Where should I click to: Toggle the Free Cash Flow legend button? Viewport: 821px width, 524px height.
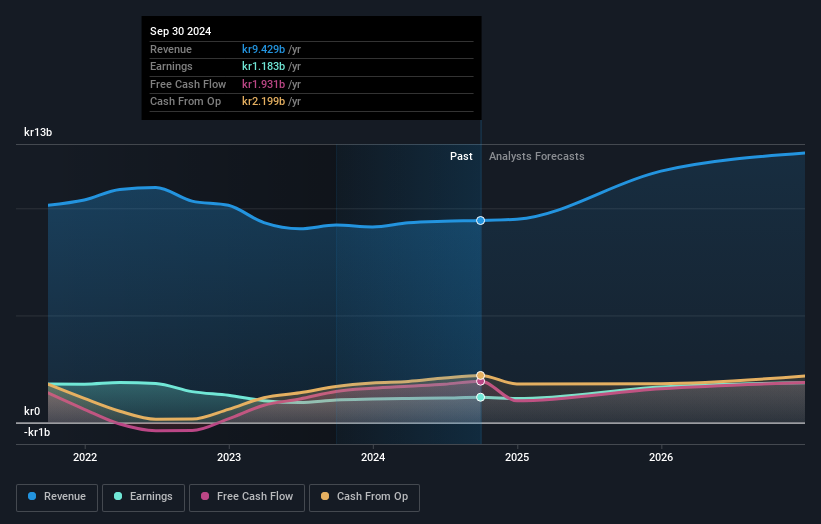tap(247, 497)
